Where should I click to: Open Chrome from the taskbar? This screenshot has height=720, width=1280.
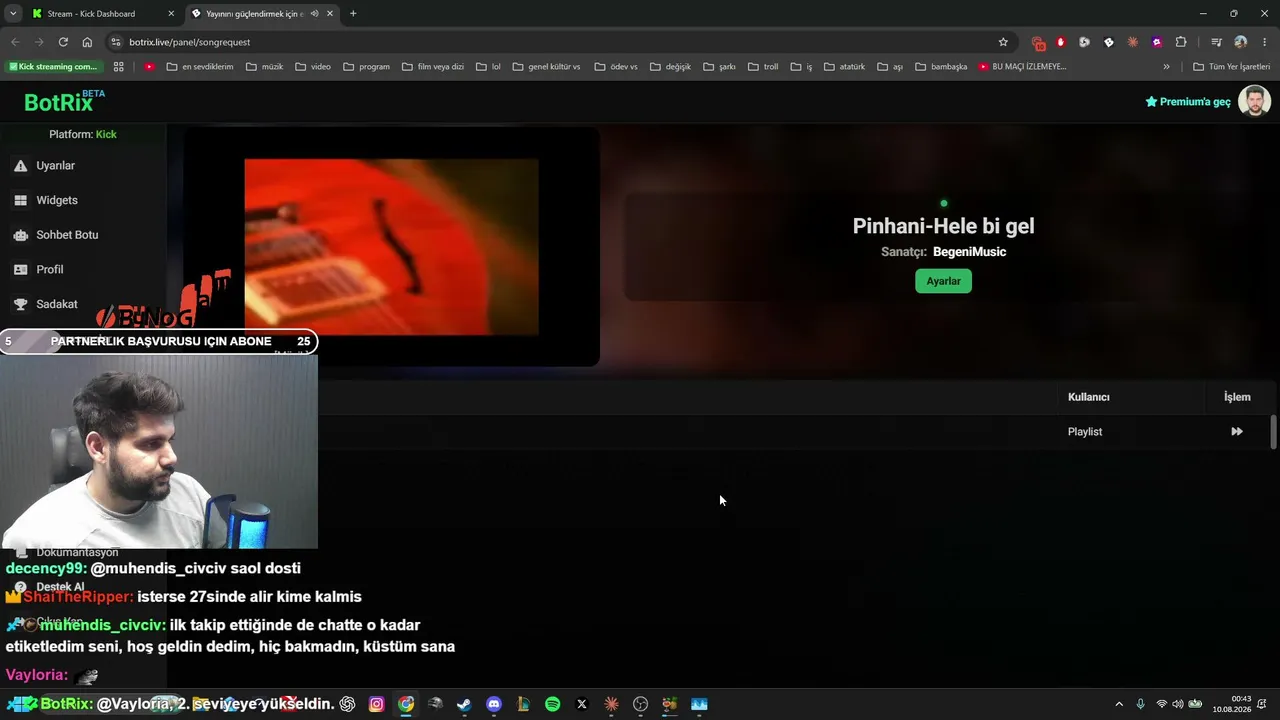406,704
